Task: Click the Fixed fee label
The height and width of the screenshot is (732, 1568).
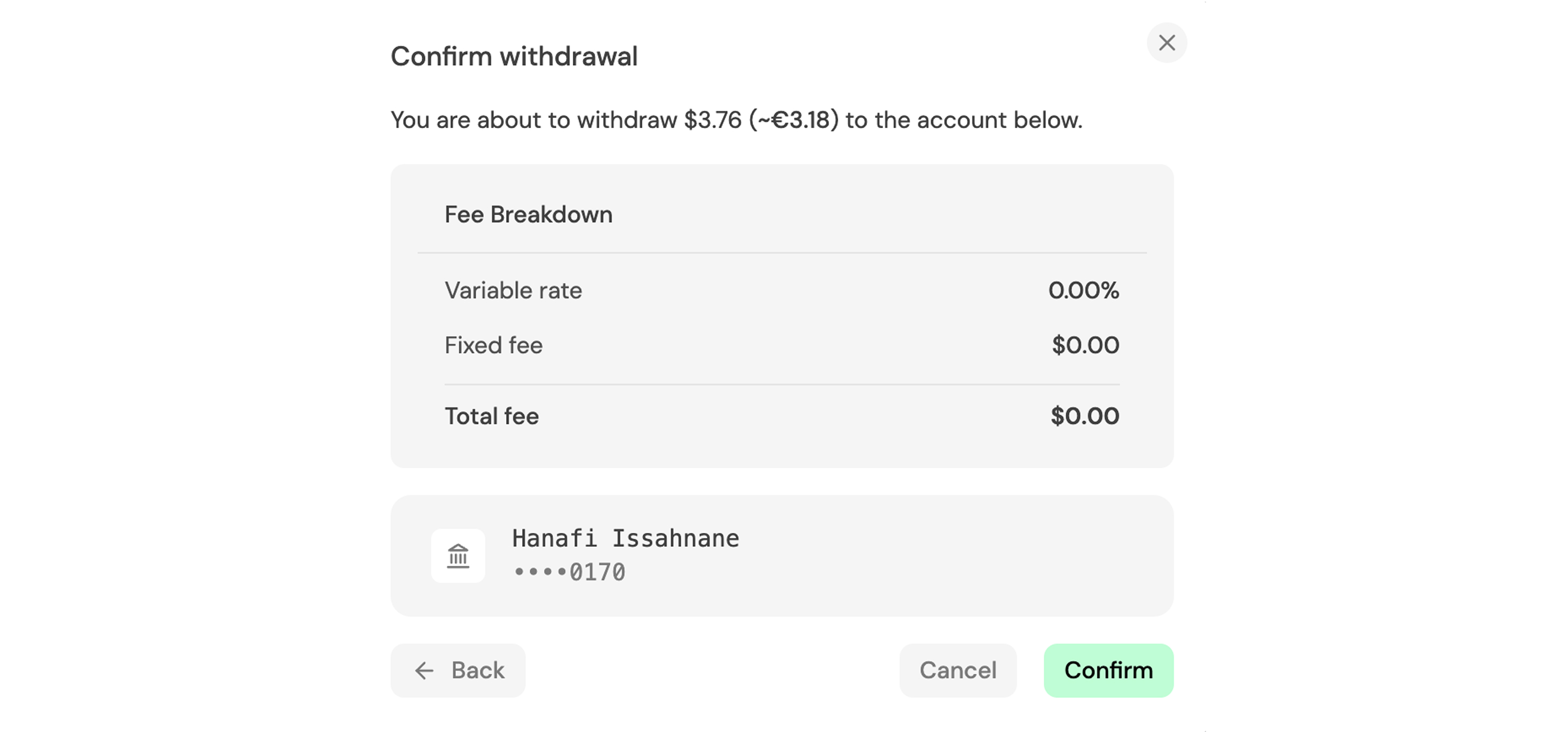Action: tap(493, 345)
